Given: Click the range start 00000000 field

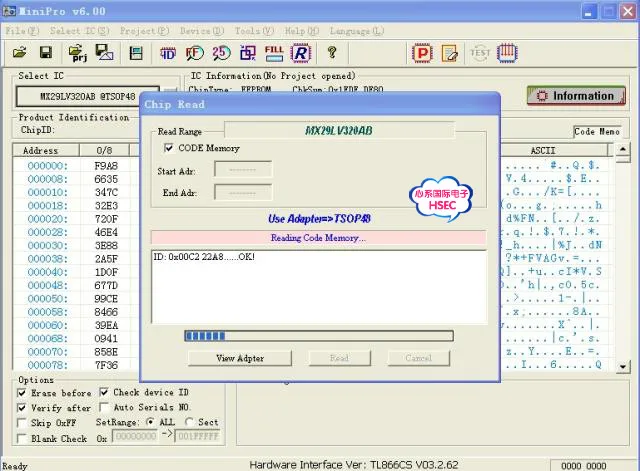Looking at the screenshot, I should point(135,436).
